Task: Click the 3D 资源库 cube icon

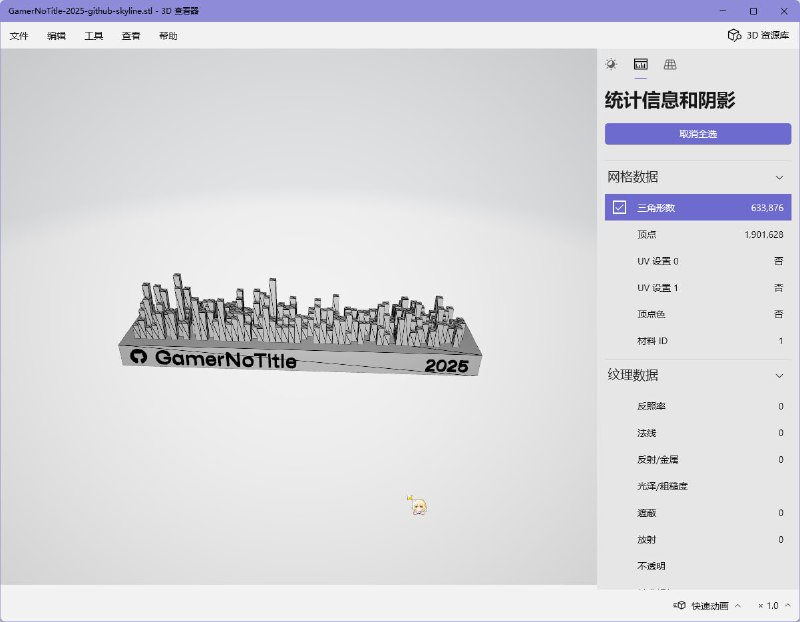Action: tap(734, 35)
